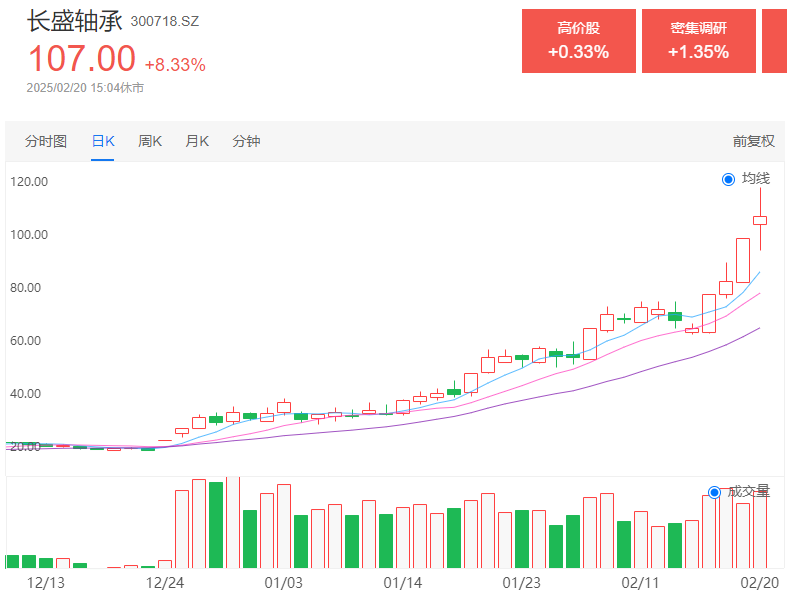Click the 120.00 price axis label

pos(29,181)
